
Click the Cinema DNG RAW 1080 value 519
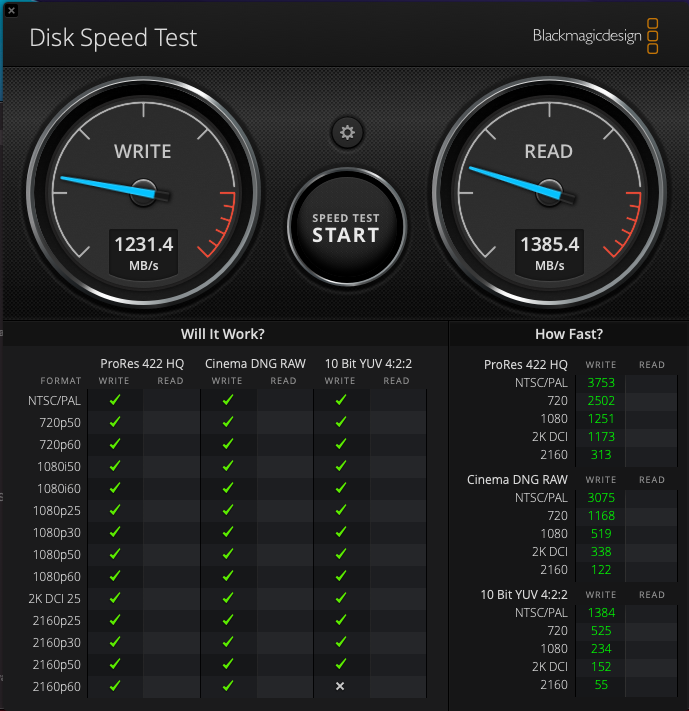pos(601,534)
